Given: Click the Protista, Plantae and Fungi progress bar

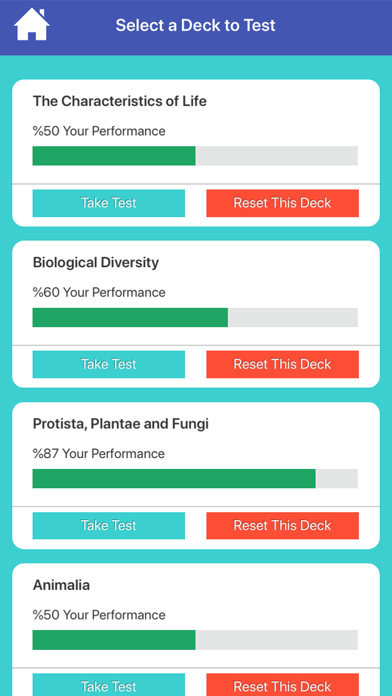Looking at the screenshot, I should point(195,478).
